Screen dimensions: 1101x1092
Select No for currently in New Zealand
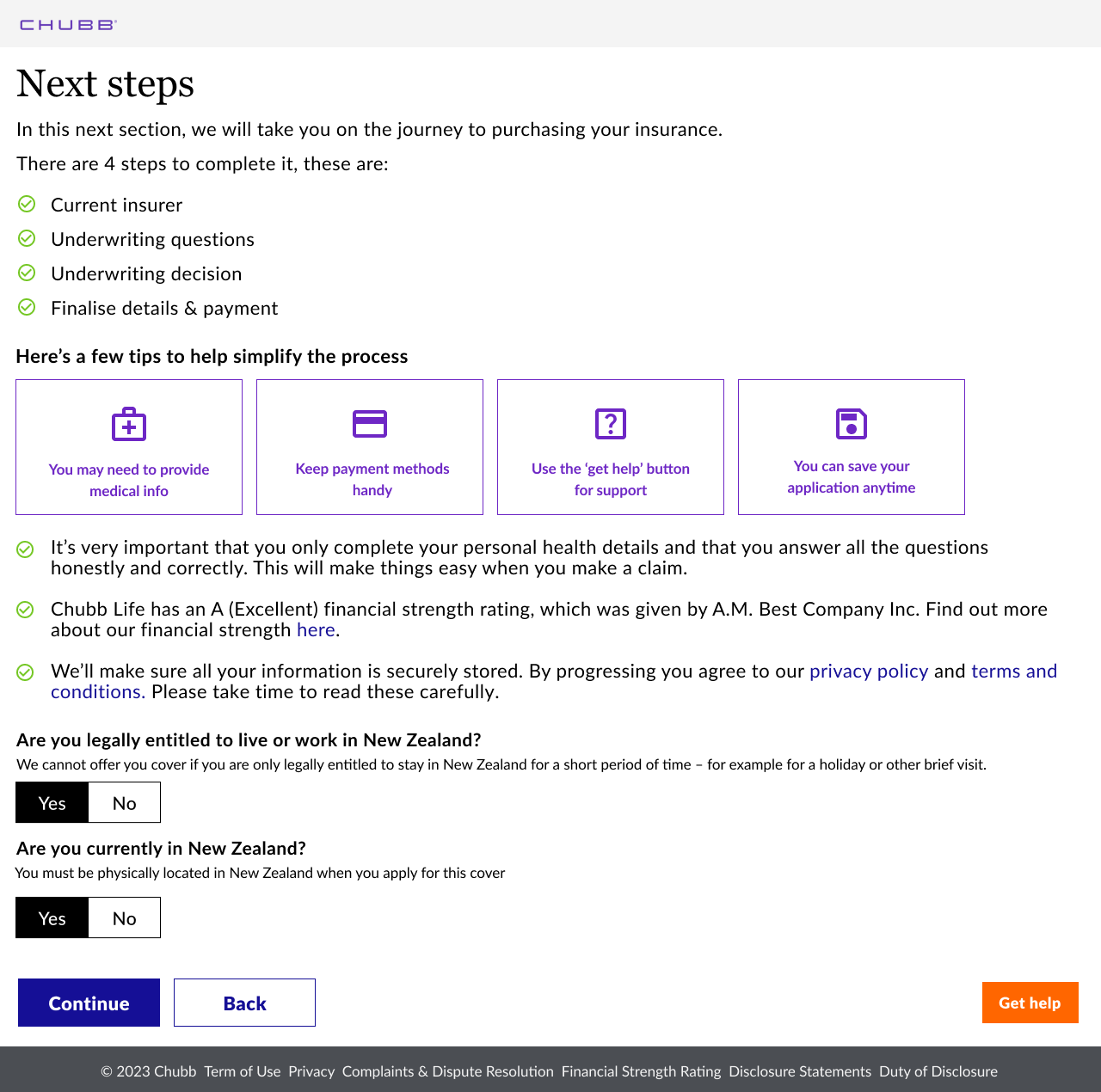pyautogui.click(x=125, y=917)
